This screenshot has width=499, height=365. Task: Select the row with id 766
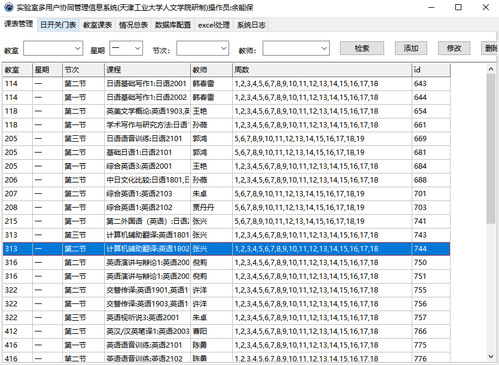(226, 331)
